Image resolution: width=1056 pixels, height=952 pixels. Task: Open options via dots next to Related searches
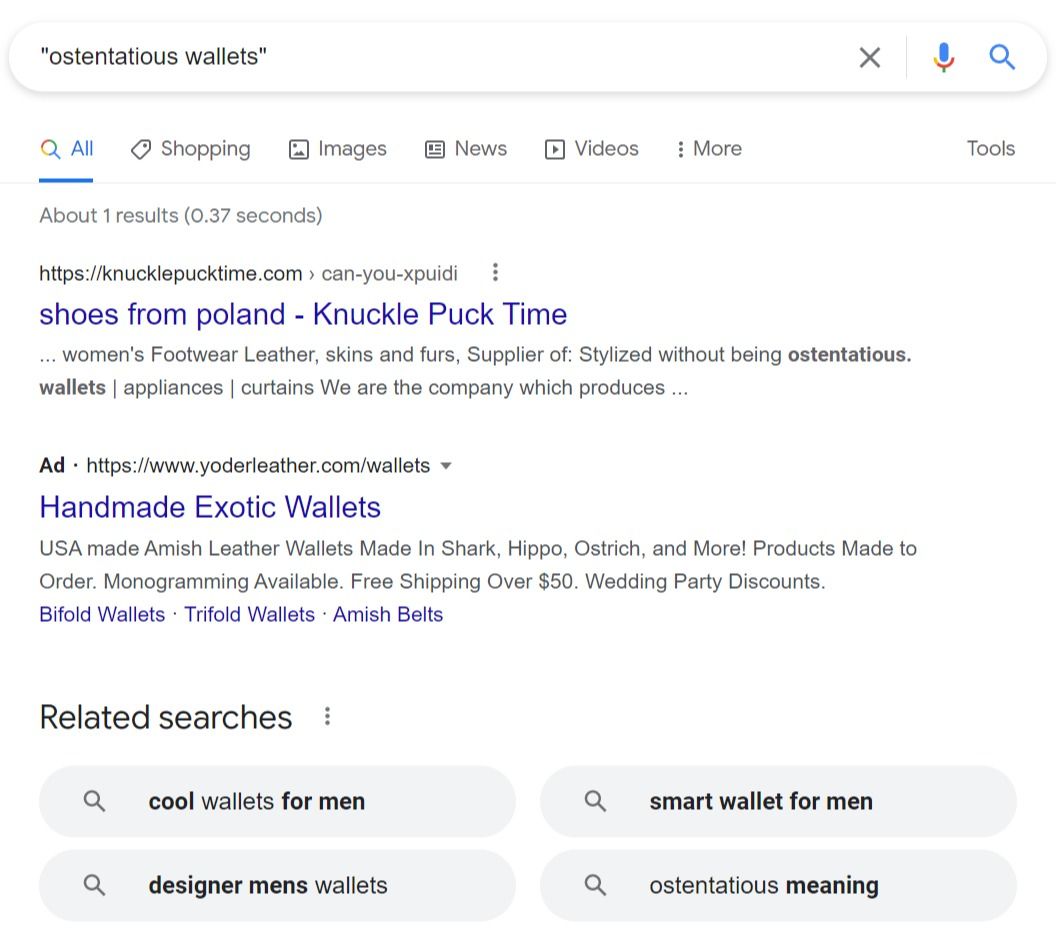coord(326,717)
